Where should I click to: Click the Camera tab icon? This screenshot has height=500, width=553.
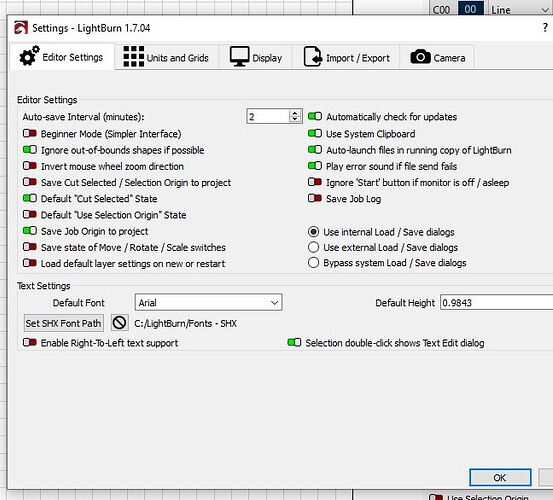click(420, 57)
